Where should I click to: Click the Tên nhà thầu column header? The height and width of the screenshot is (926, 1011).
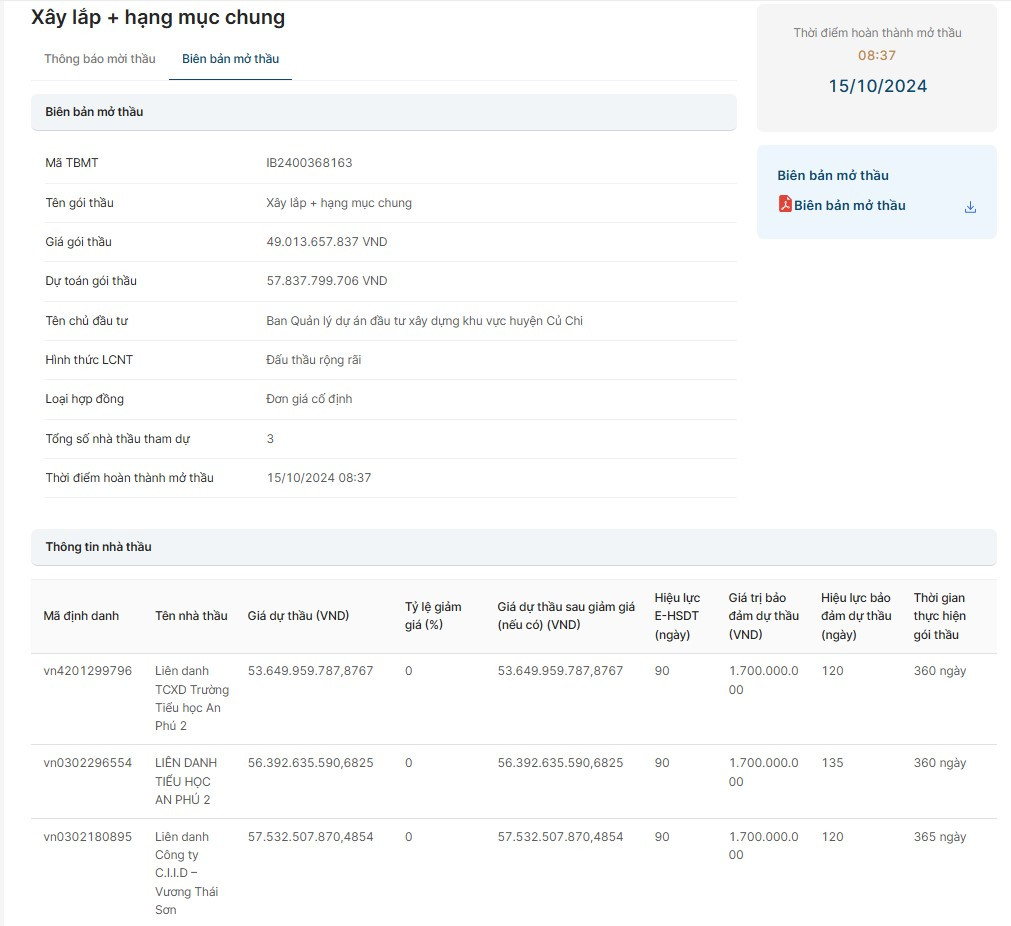tap(191, 616)
